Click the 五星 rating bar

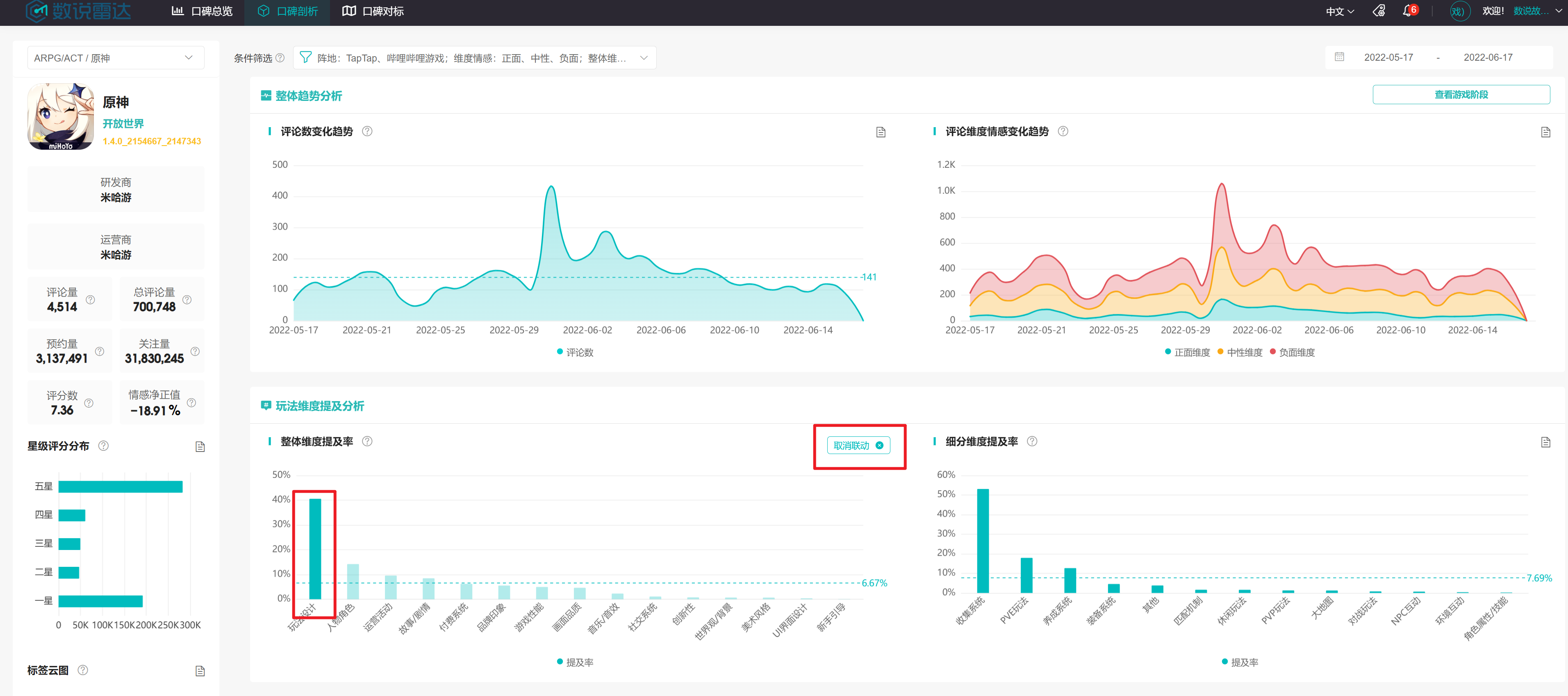121,486
